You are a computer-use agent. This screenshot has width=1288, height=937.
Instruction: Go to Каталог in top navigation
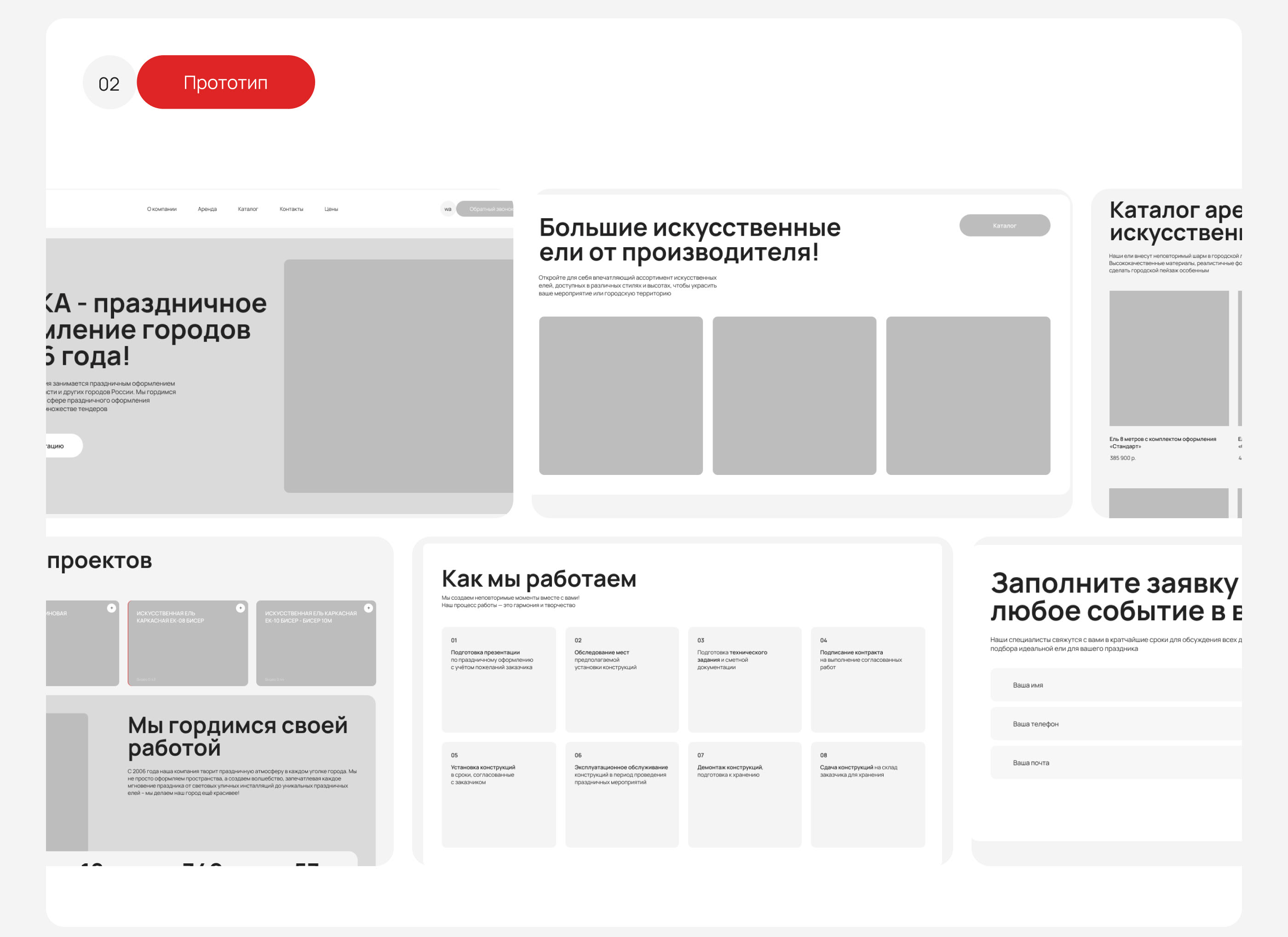[x=247, y=209]
